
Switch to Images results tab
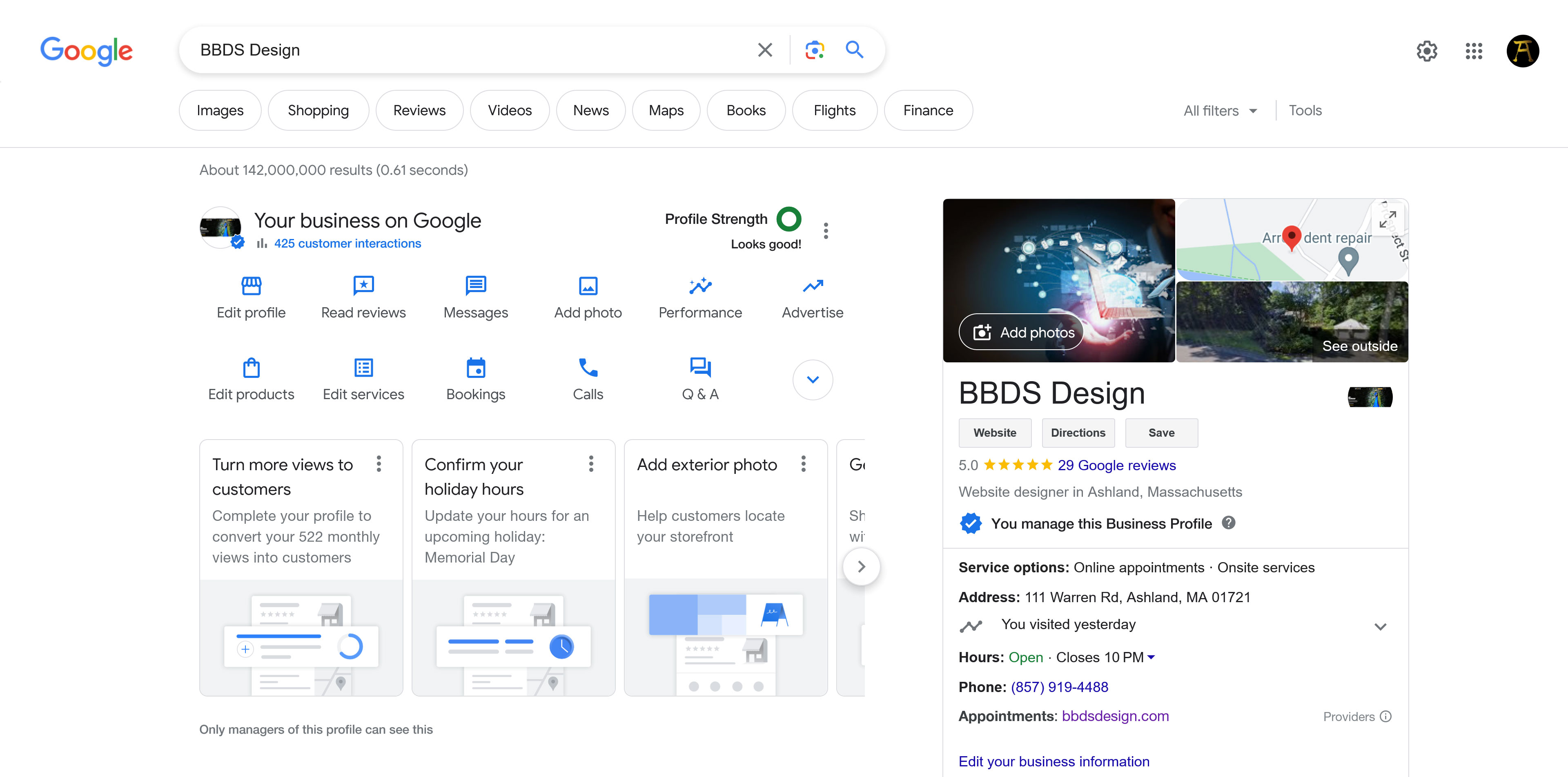click(x=220, y=110)
